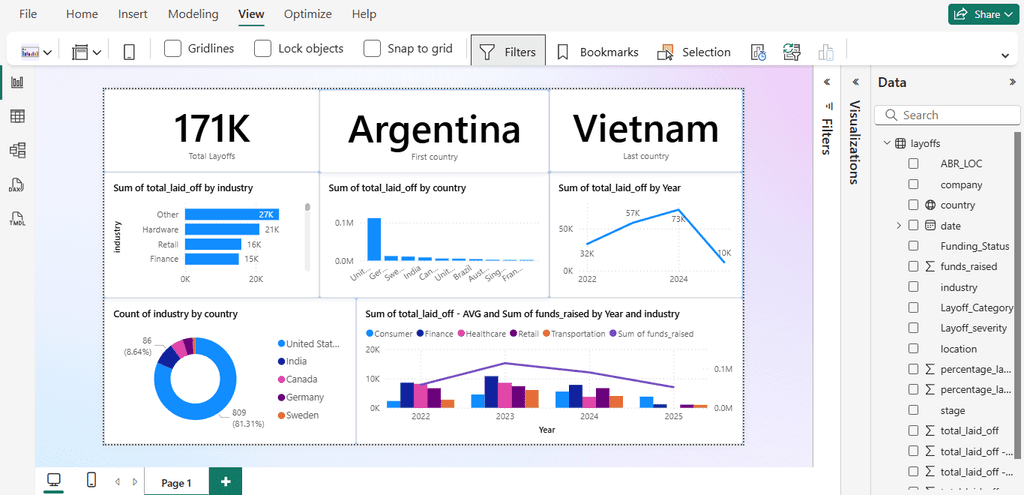Open the Bookmarks pane

click(598, 52)
